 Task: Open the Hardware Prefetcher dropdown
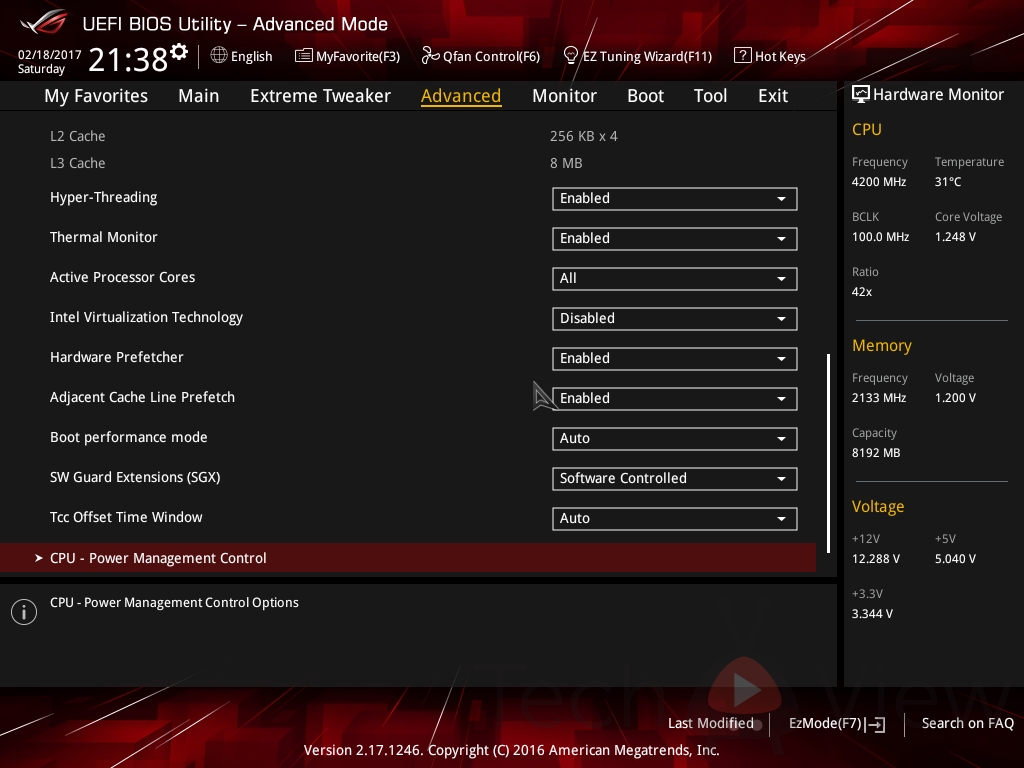pyautogui.click(x=674, y=359)
